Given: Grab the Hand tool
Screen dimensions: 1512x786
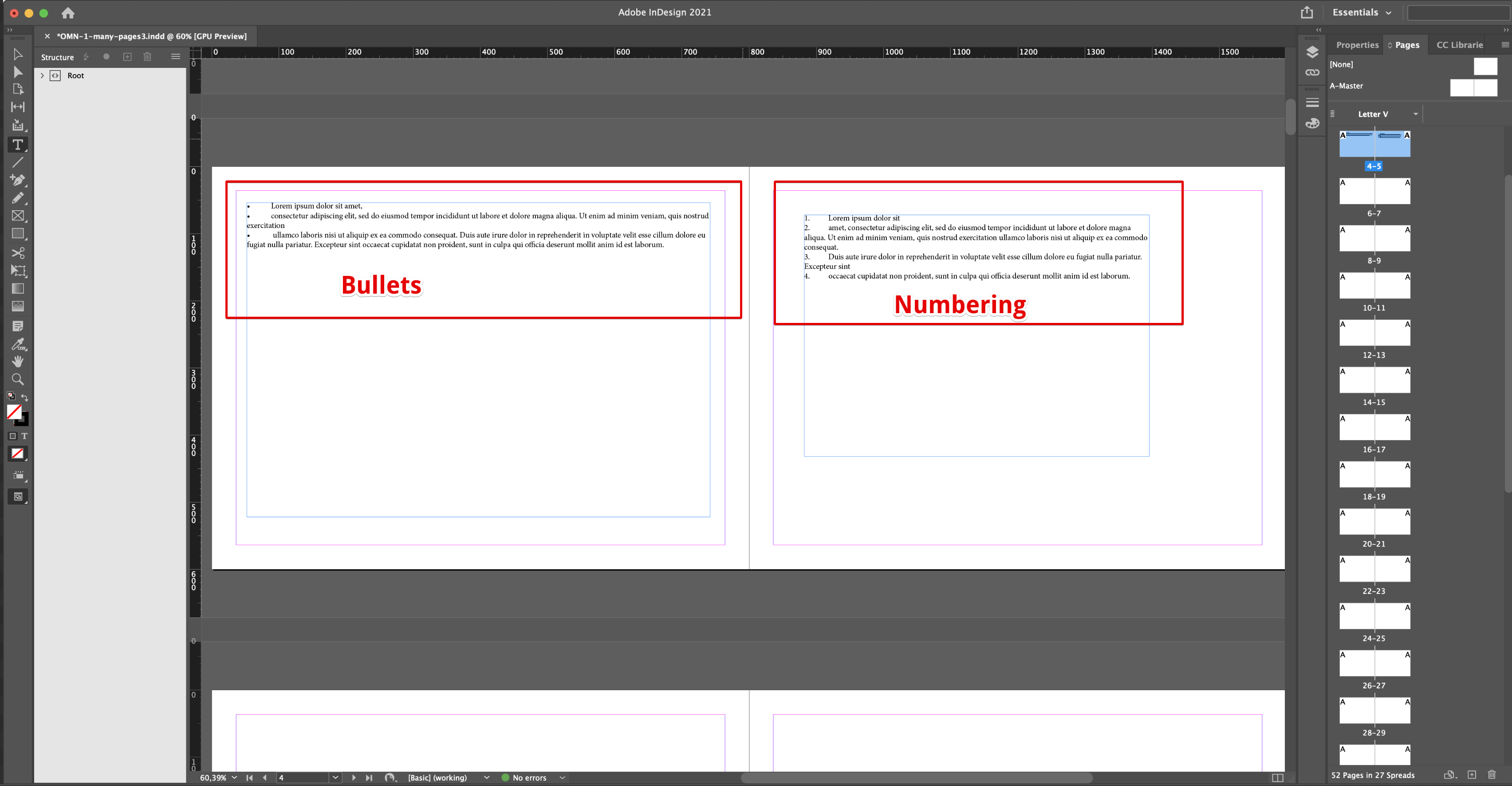Looking at the screenshot, I should coord(18,362).
